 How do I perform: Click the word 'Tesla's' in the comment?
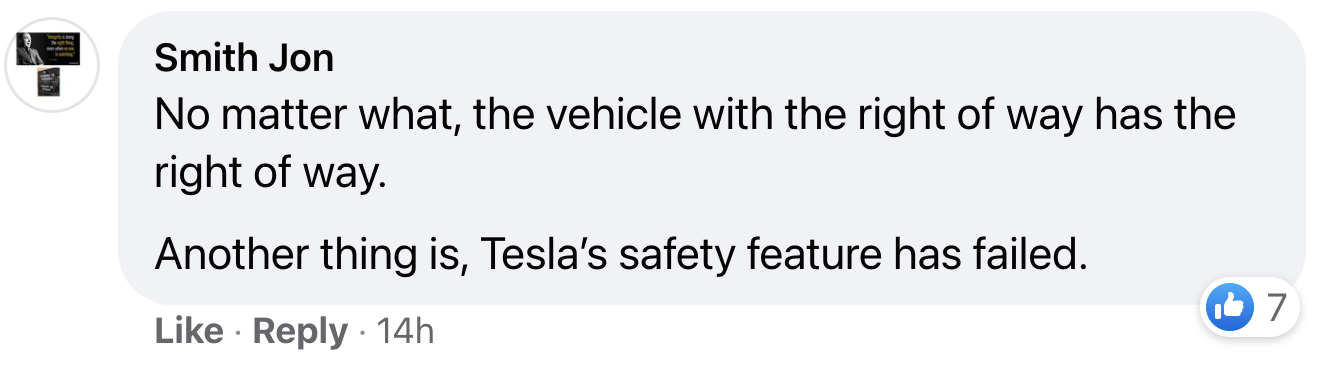pos(544,256)
